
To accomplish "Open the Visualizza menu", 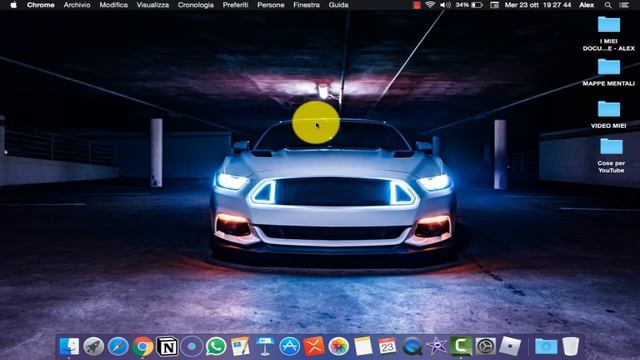I will click(153, 5).
